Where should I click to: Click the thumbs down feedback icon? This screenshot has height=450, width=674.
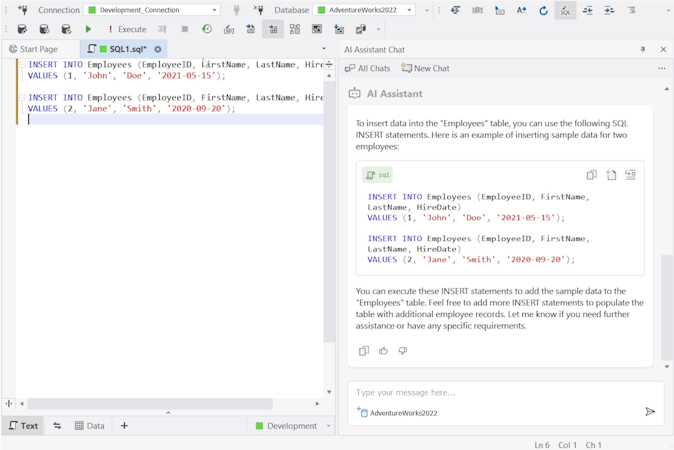[x=403, y=351]
